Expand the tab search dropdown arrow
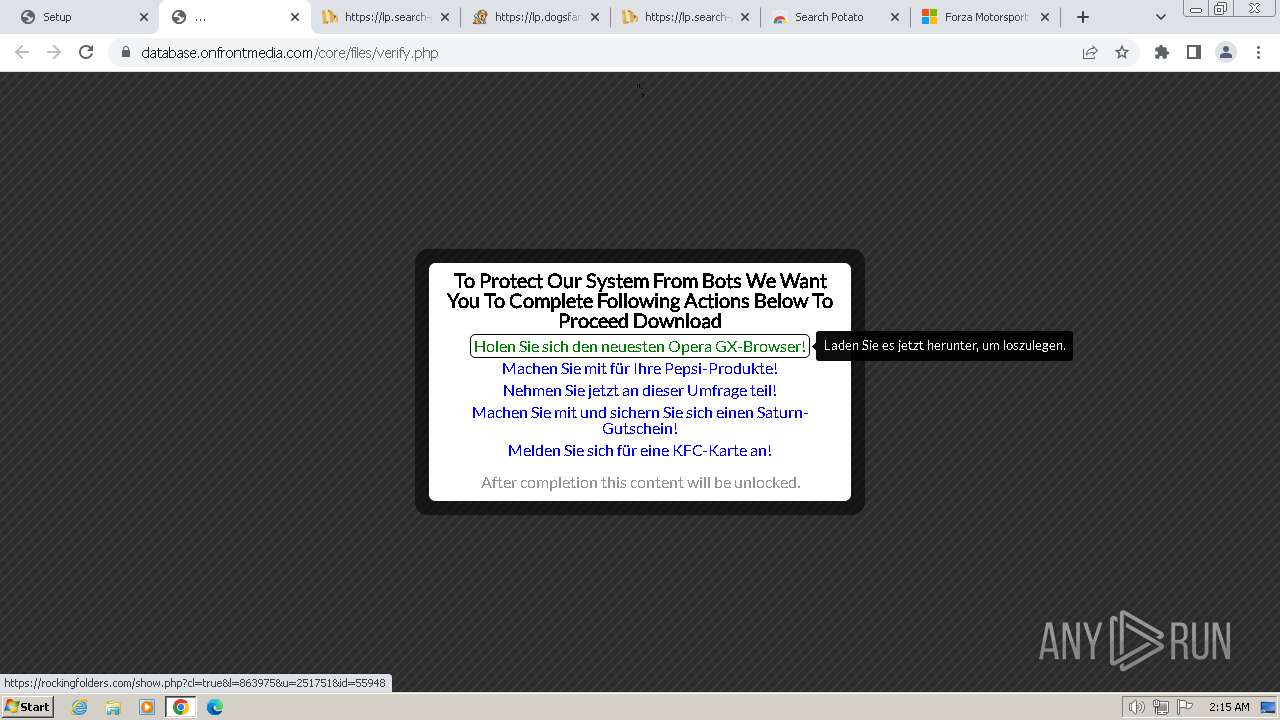Image resolution: width=1280 pixels, height=720 pixels. 1161,17
